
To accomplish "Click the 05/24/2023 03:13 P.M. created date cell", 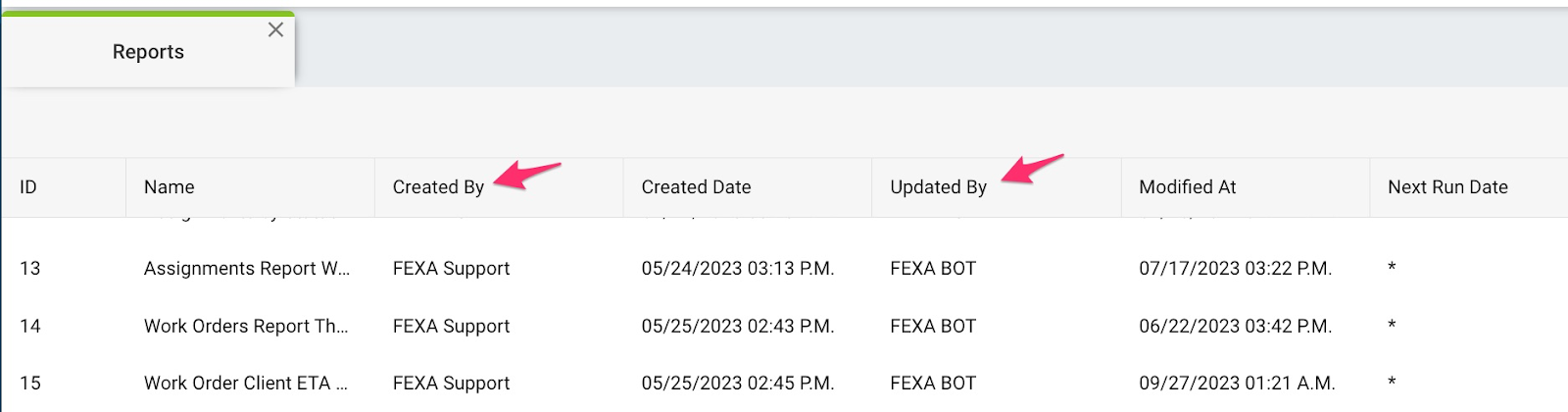I will pos(738,269).
